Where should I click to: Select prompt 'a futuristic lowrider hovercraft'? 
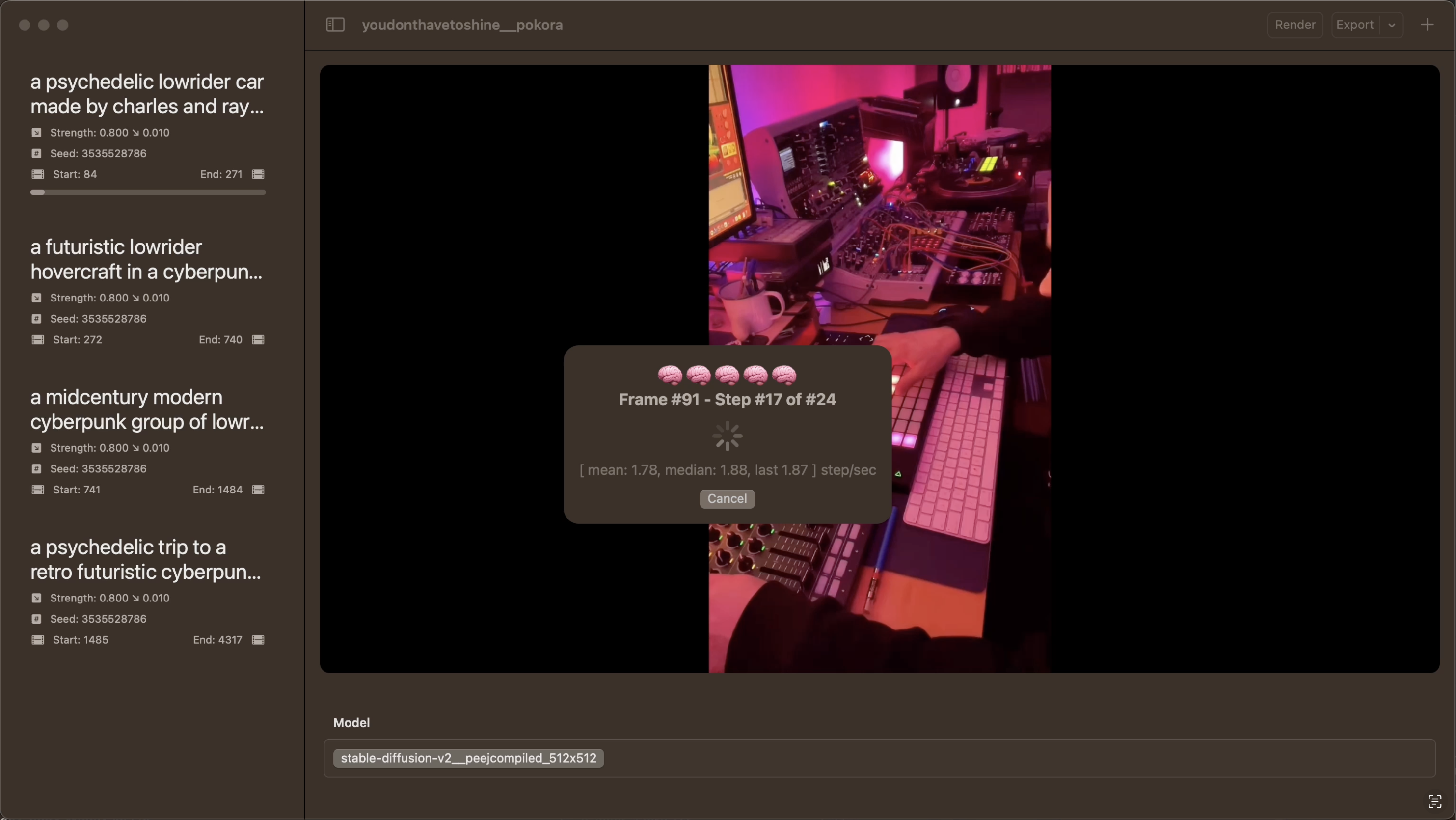146,259
